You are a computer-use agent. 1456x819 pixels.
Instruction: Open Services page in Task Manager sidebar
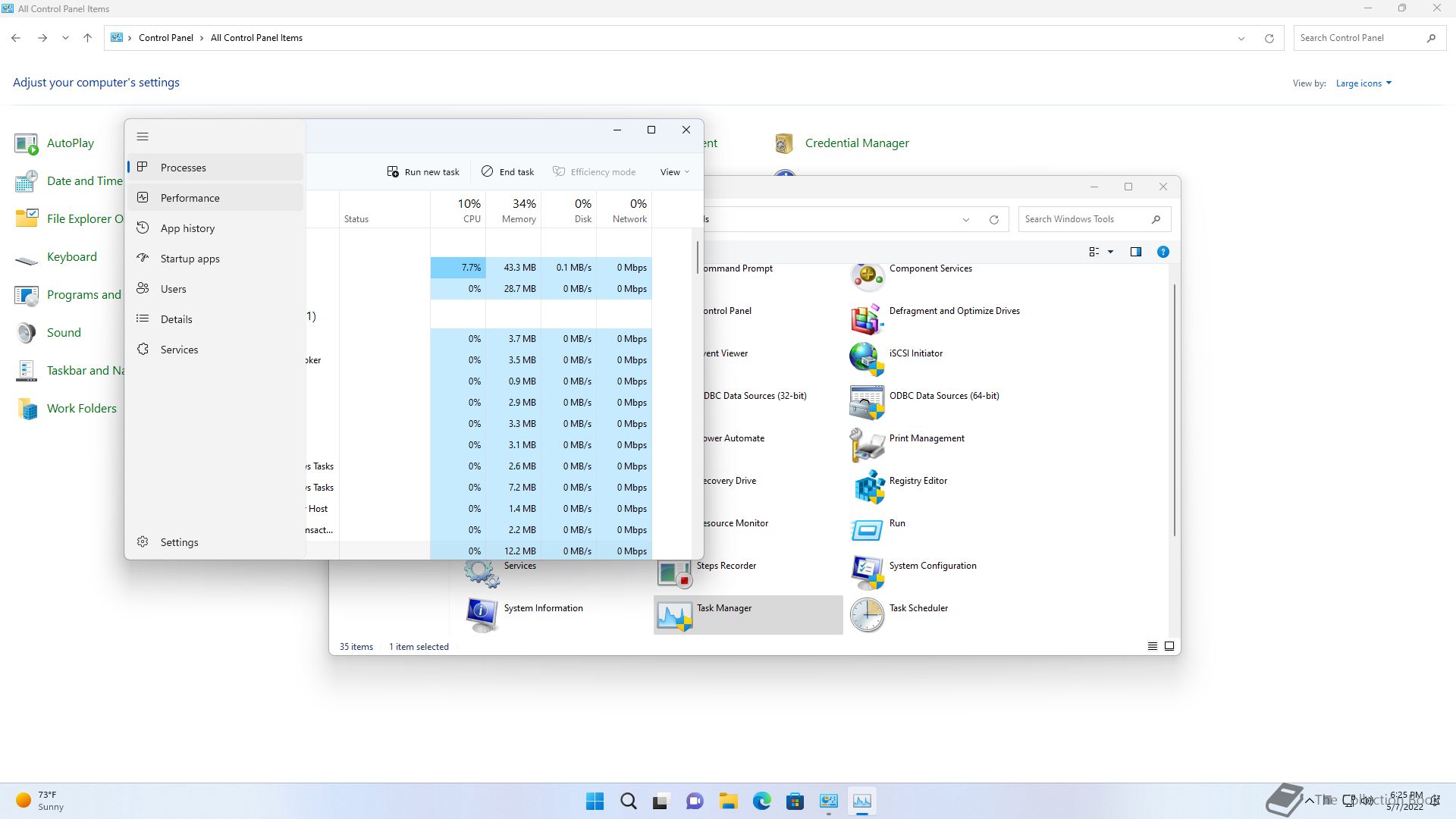[x=215, y=350]
